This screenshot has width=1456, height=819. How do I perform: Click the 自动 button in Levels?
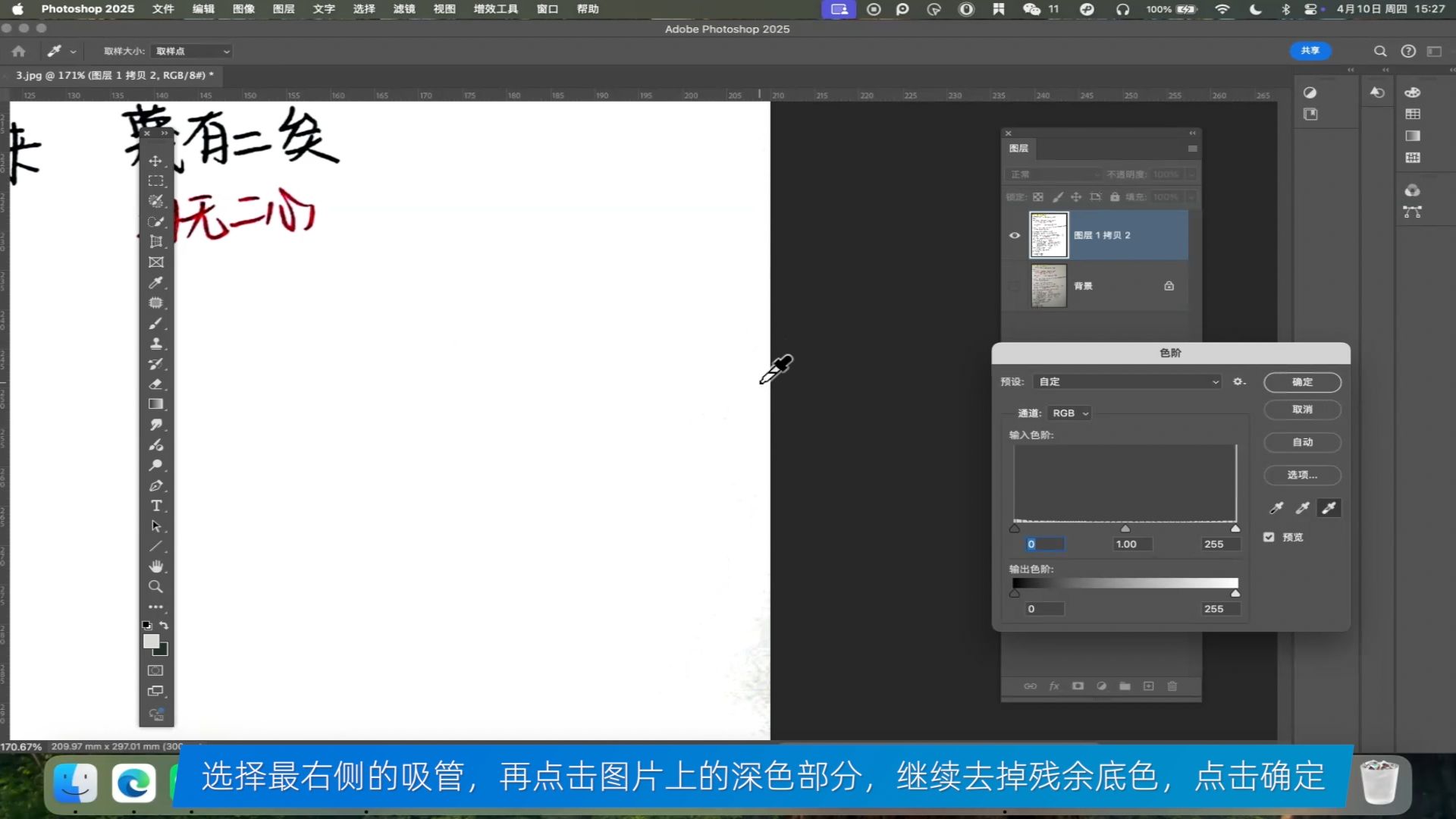tap(1302, 442)
